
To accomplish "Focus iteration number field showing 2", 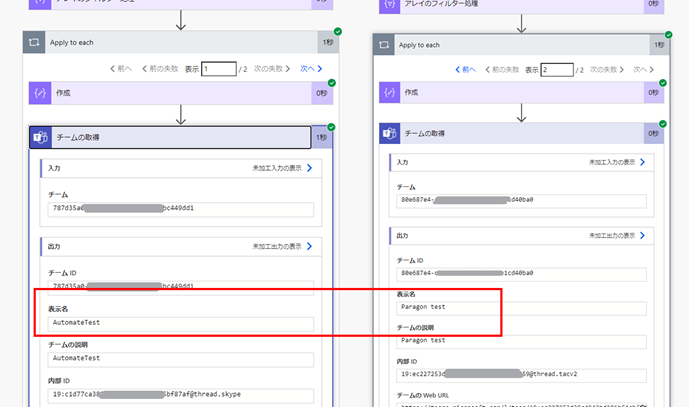I will [557, 69].
